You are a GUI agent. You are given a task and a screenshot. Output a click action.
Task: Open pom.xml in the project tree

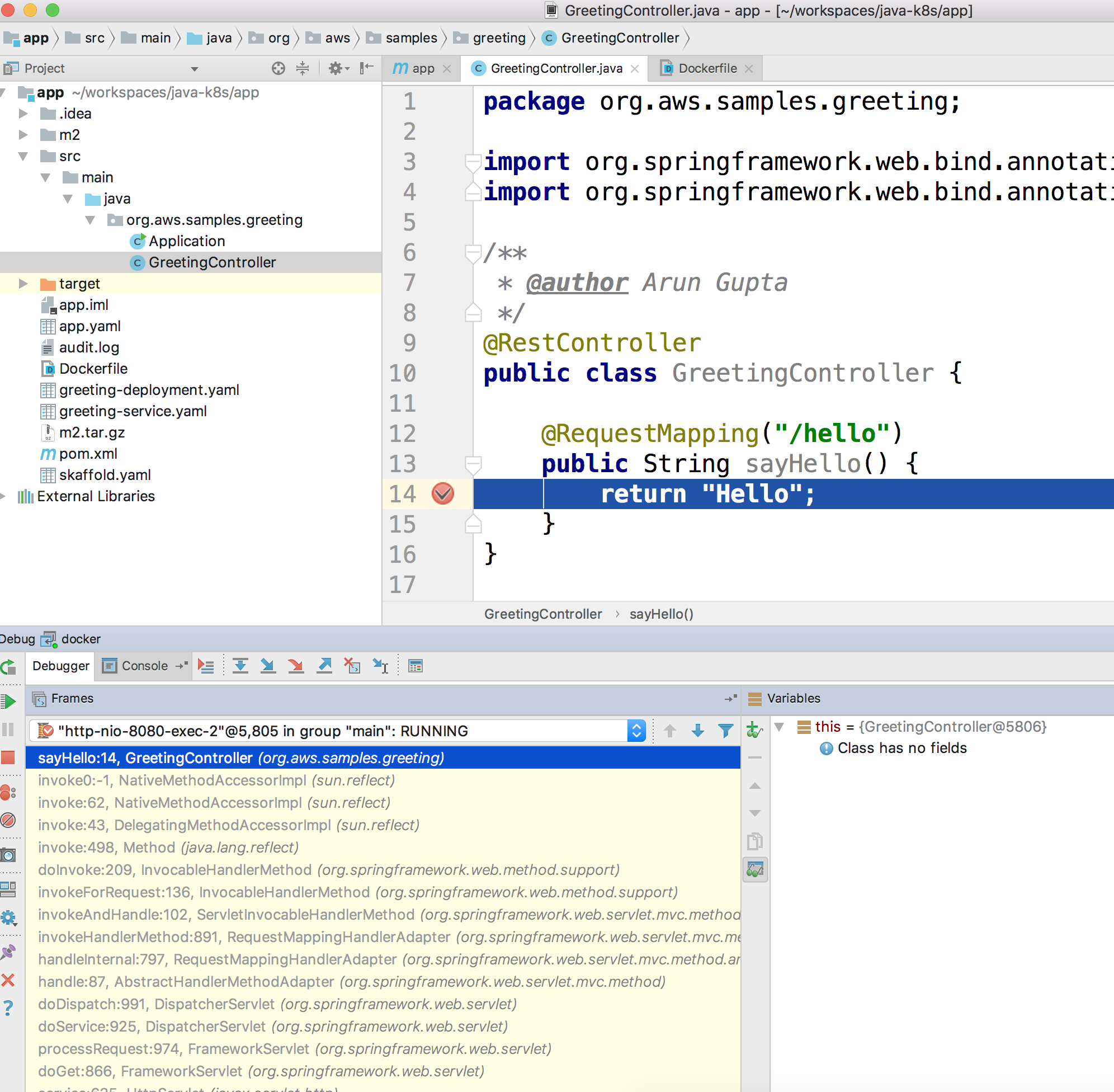point(88,454)
